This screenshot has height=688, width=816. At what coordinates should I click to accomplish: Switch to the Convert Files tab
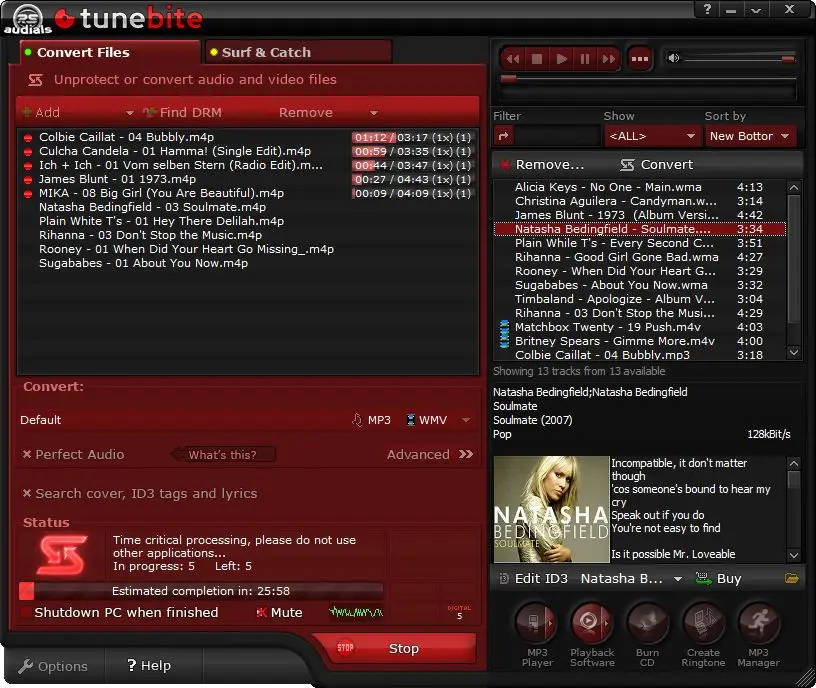109,53
